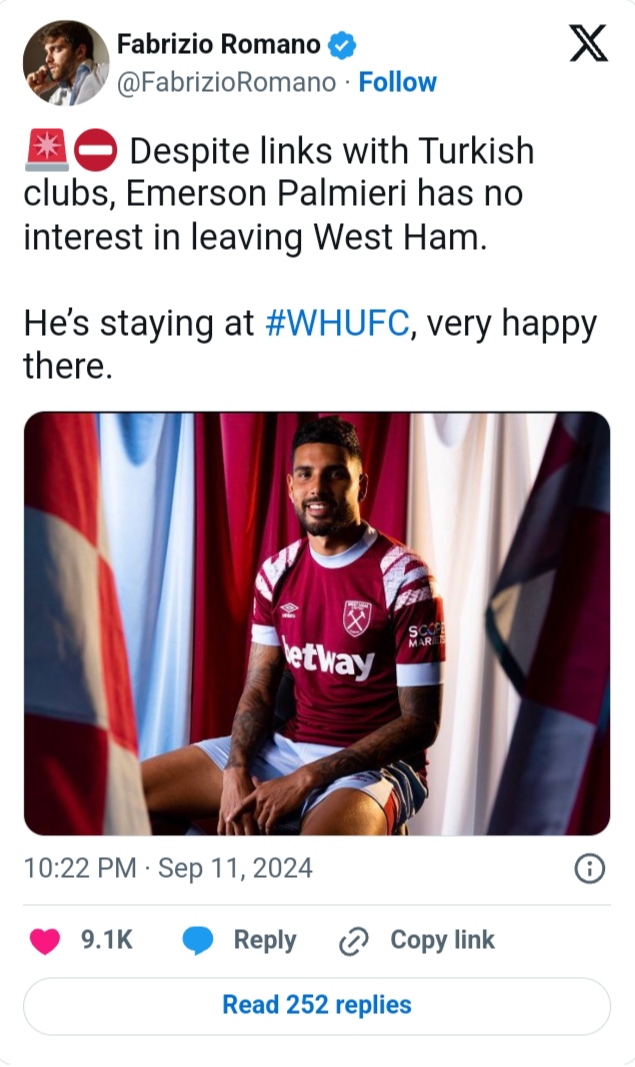Screen dimensions: 635x1067
Task: Click the Reply text label
Action: coord(264,940)
